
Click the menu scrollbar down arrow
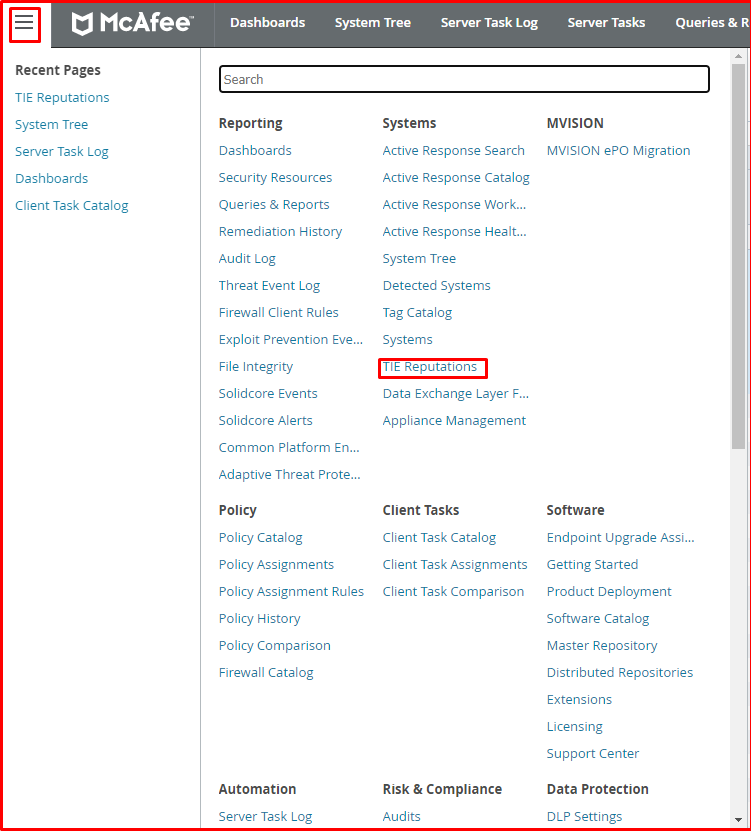coord(738,820)
